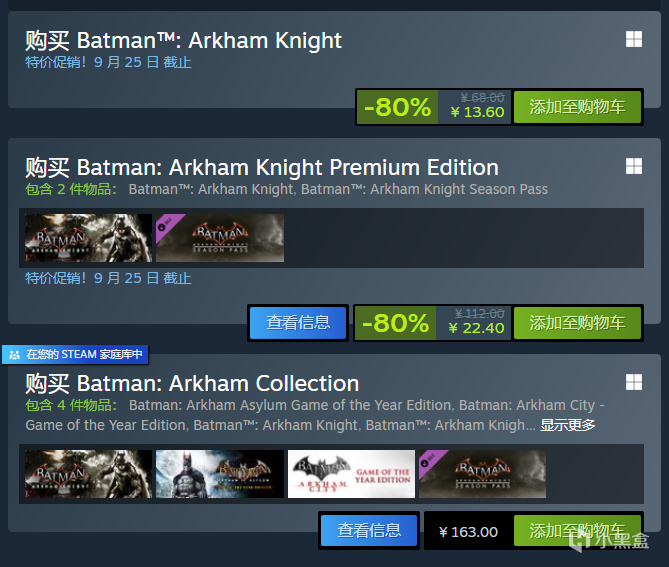Open Arkham Asylum thumbnail in Collection
This screenshot has height=567, width=669.
click(x=219, y=474)
